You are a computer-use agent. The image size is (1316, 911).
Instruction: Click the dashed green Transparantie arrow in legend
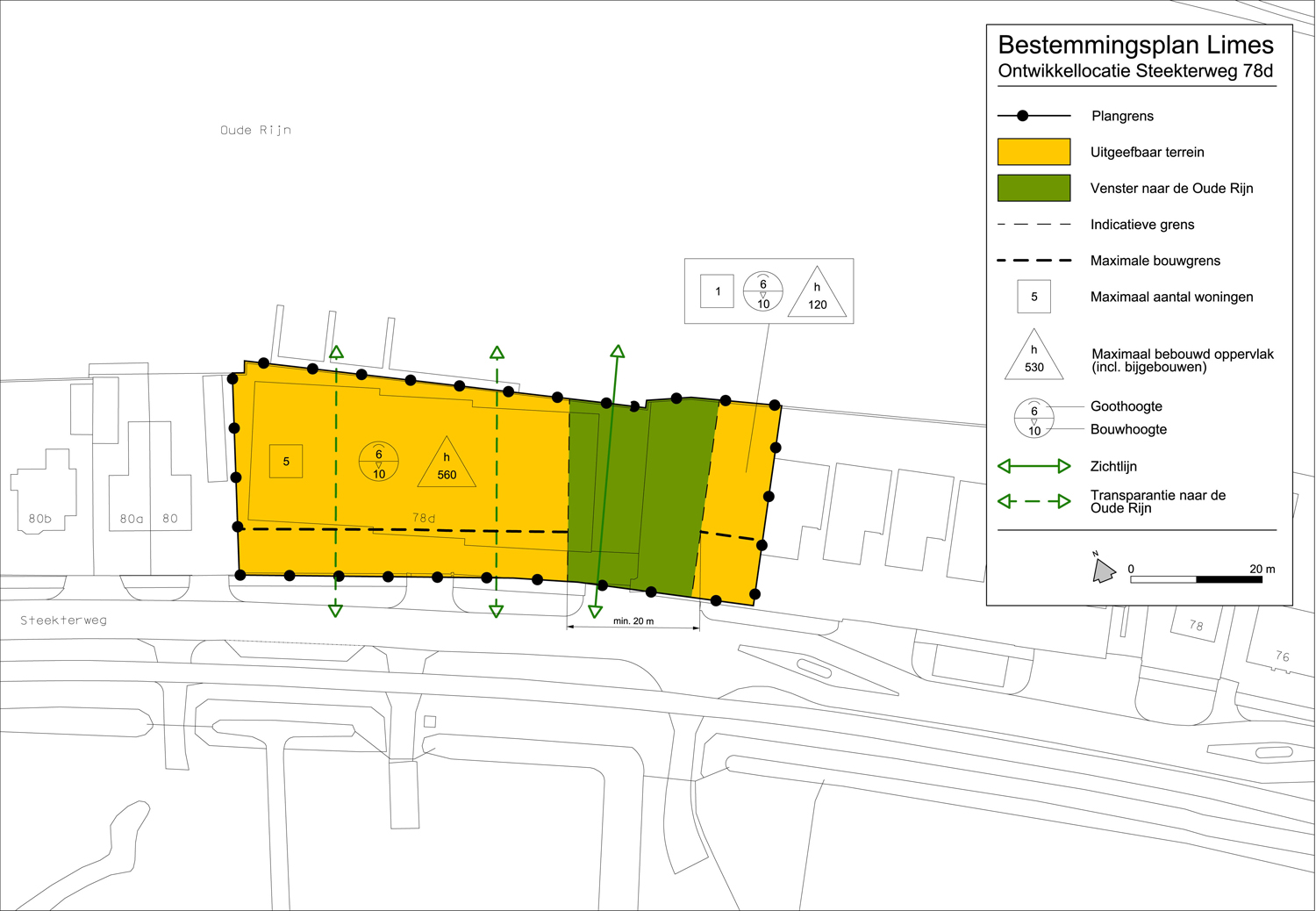point(1034,501)
